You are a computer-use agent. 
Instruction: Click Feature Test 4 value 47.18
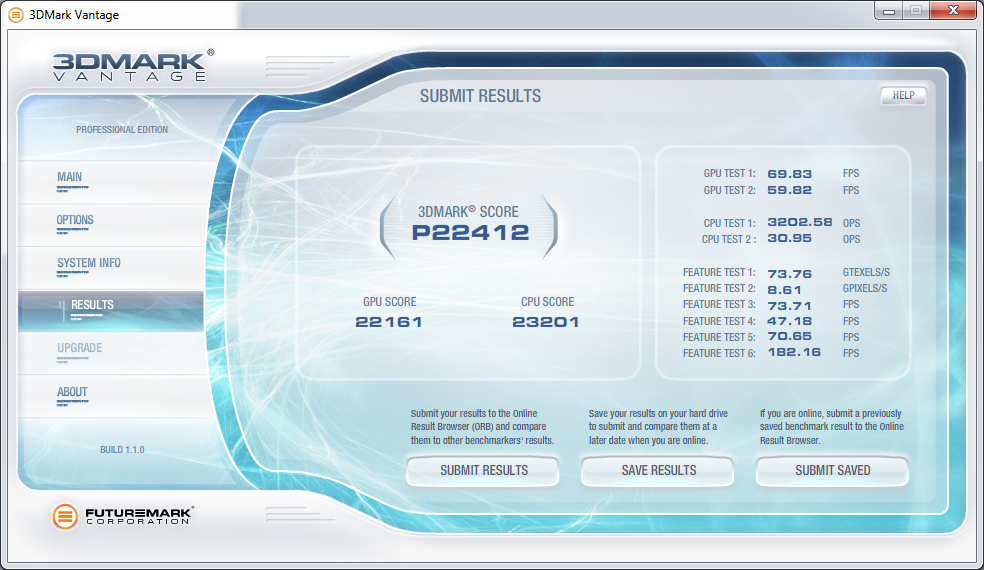[789, 321]
